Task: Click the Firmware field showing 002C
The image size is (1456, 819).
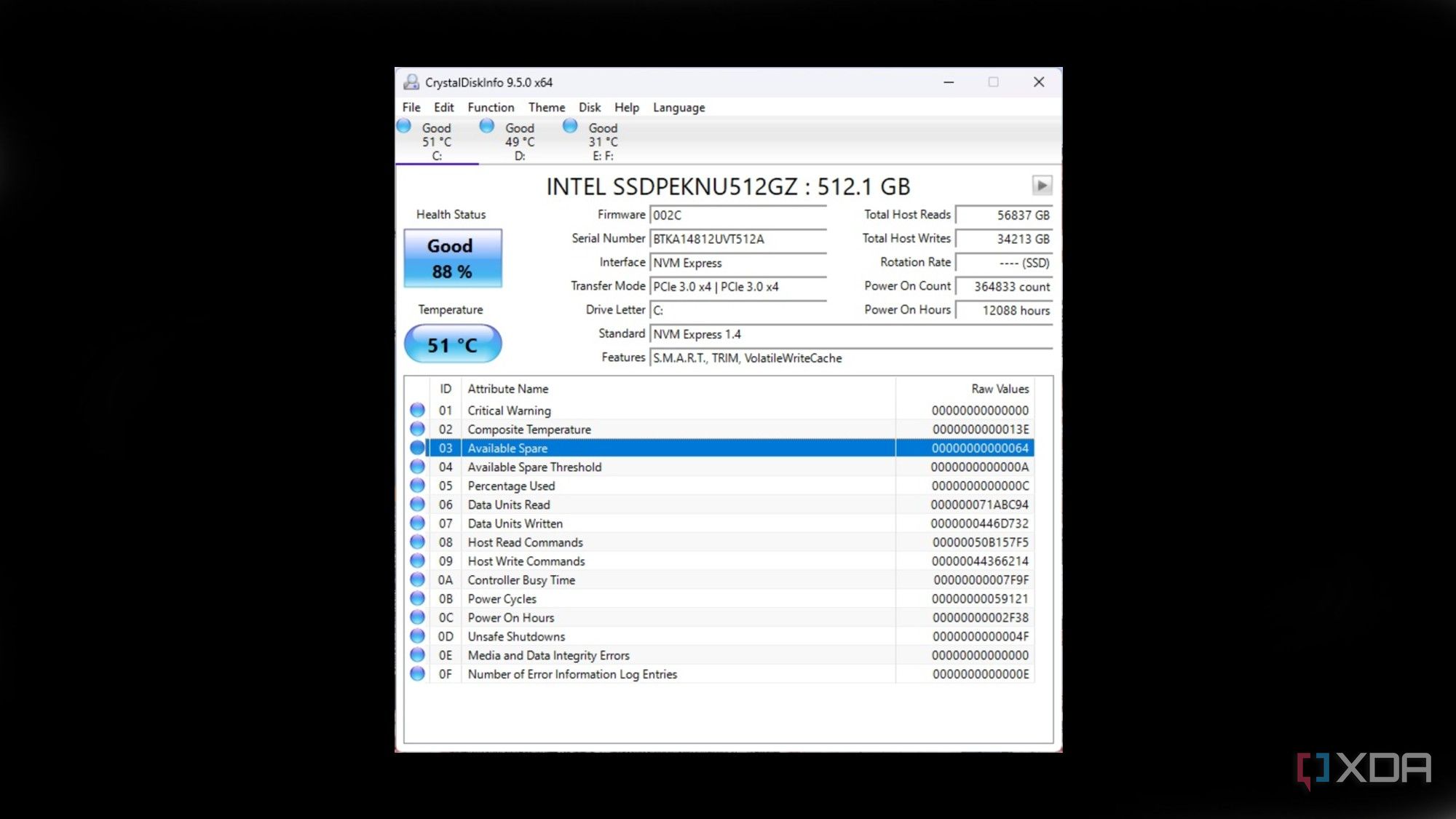Action: point(738,215)
